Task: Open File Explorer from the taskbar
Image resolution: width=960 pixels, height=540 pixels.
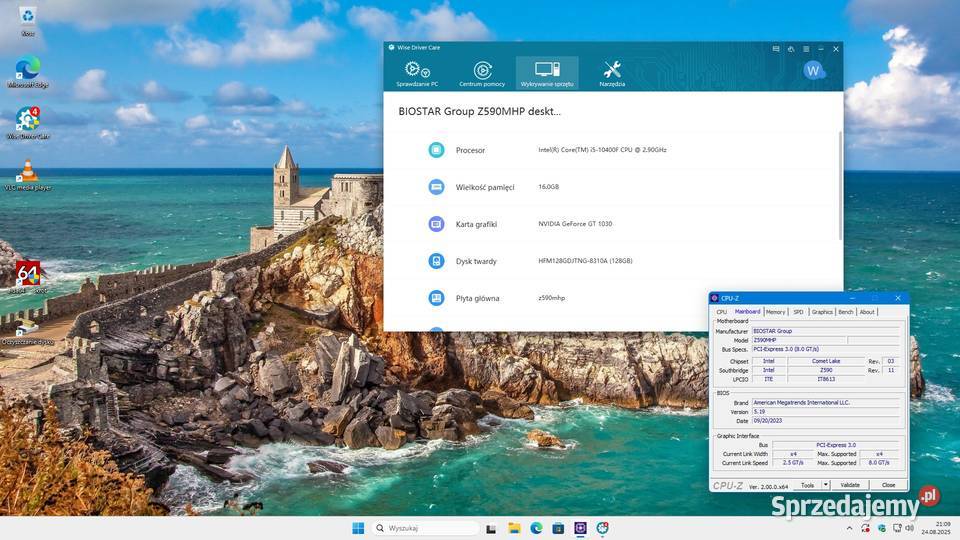Action: (x=514, y=528)
